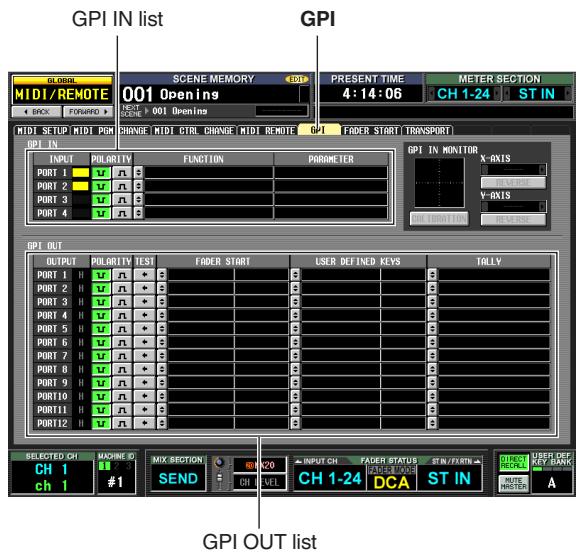Screen dimensions: 579x554
Task: Click the CALIBRATION button
Action: [x=439, y=219]
